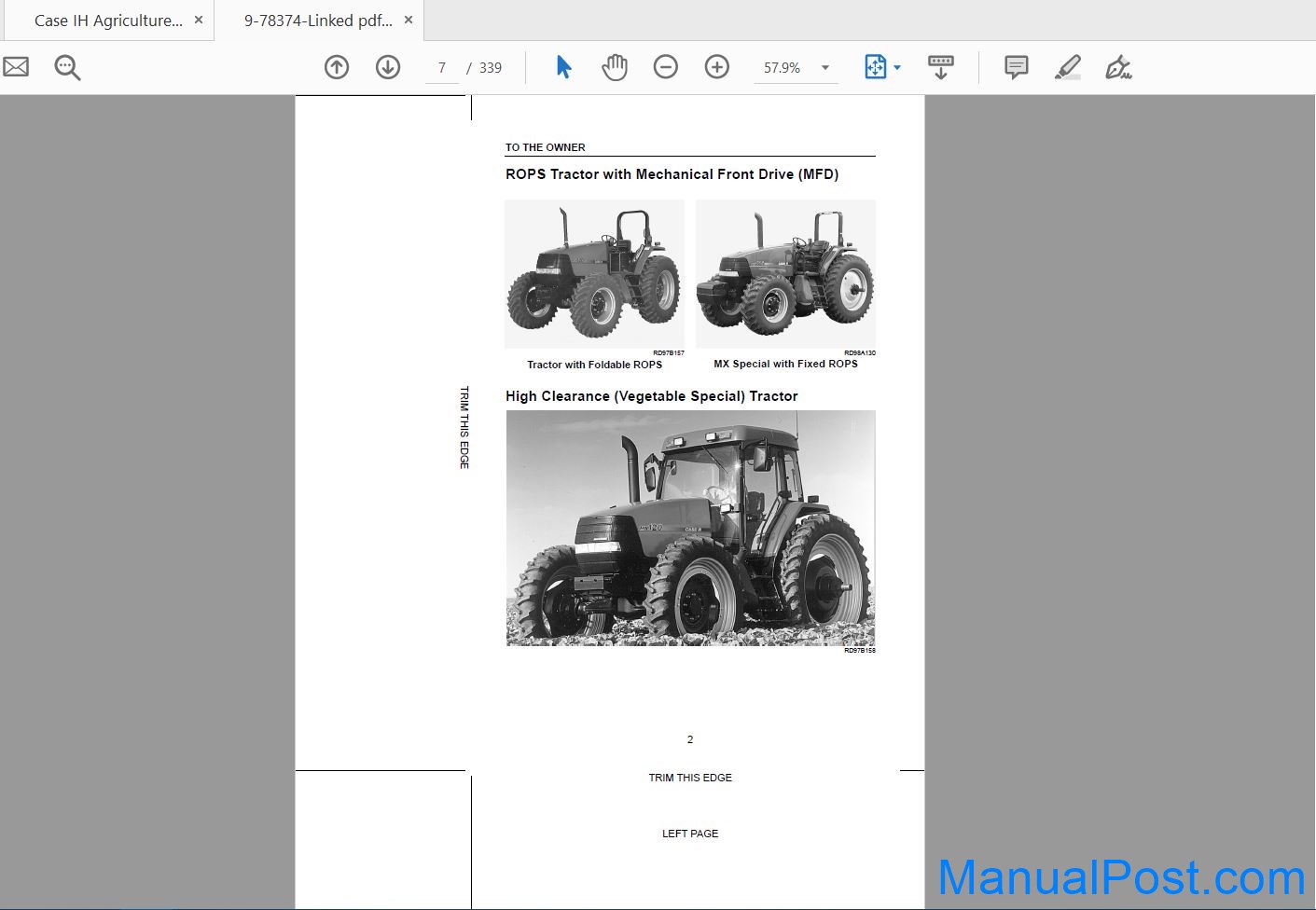Activate the hand pan tool
The height and width of the screenshot is (910, 1316).
tap(615, 67)
